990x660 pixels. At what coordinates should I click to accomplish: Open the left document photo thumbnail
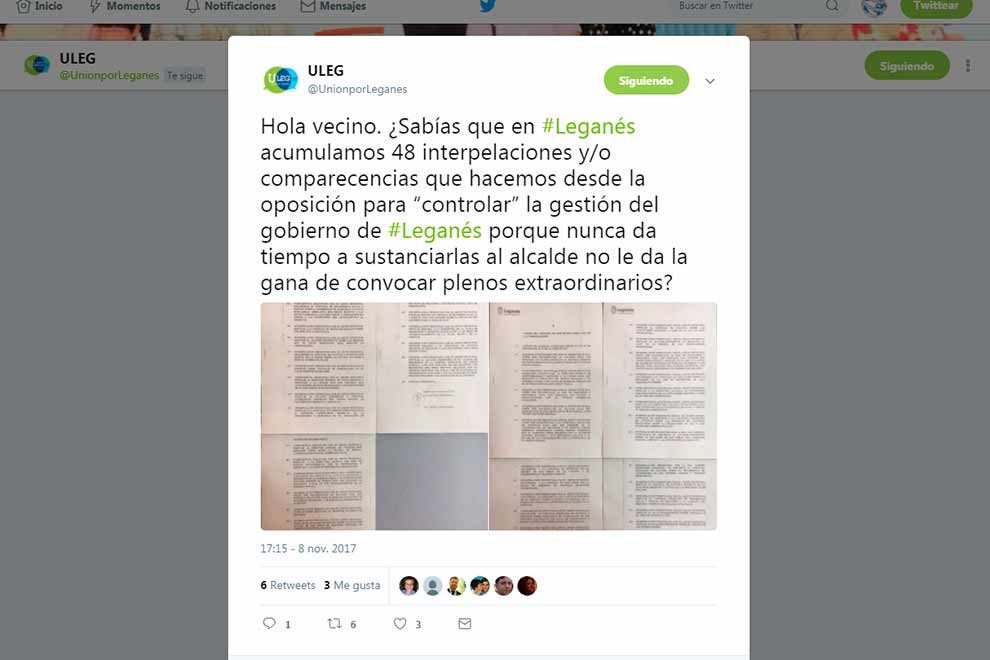374,416
